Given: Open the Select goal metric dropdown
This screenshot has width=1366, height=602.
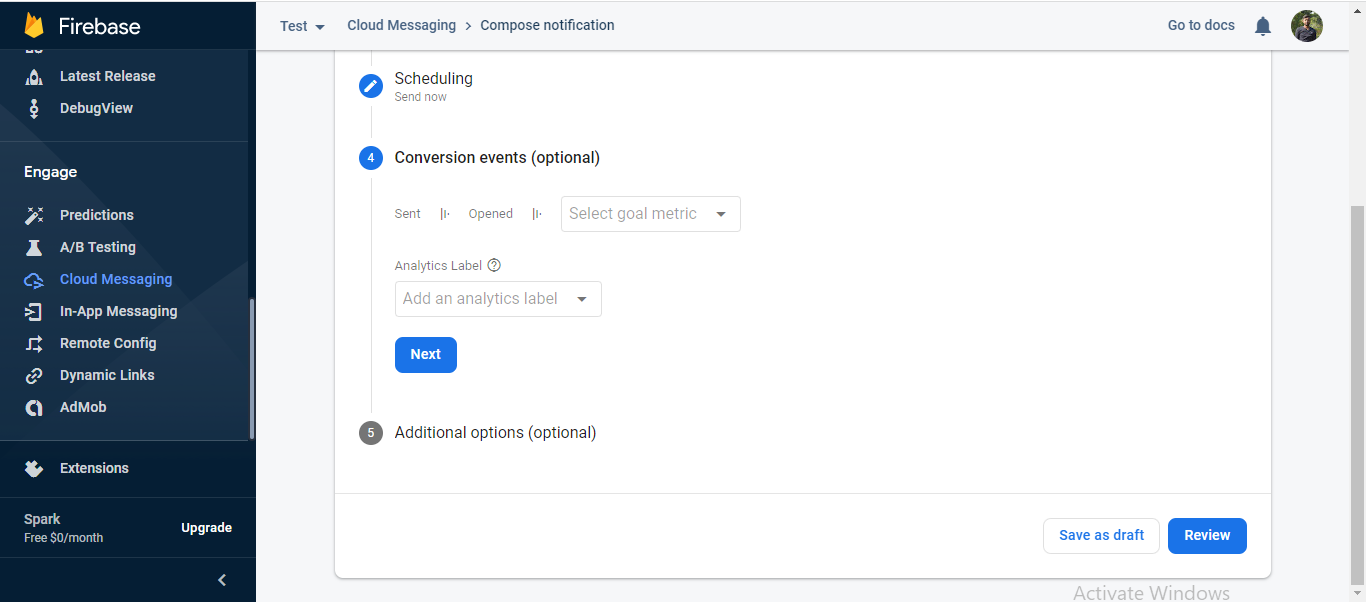Looking at the screenshot, I should point(650,213).
